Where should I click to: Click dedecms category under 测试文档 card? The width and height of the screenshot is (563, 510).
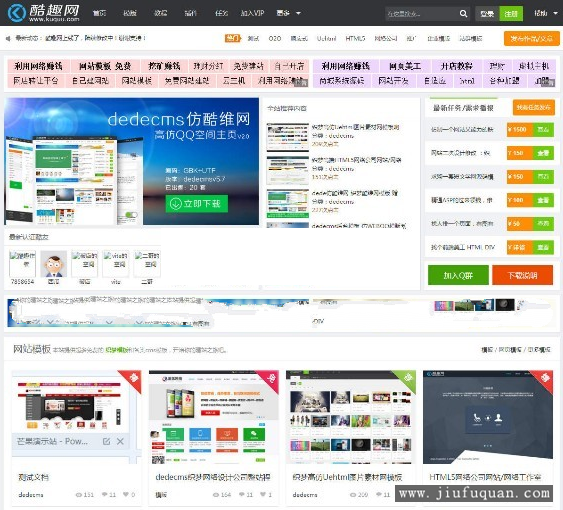coord(31,495)
